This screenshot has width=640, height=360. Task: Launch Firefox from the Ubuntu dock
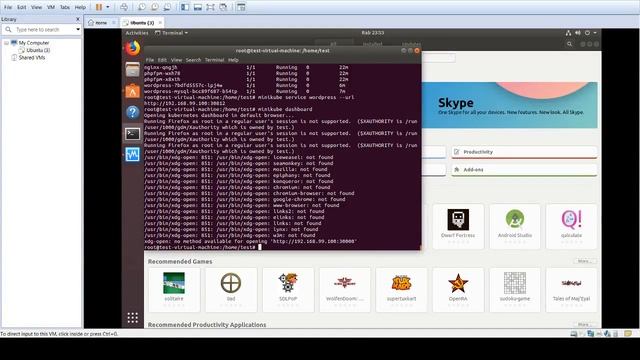point(133,48)
